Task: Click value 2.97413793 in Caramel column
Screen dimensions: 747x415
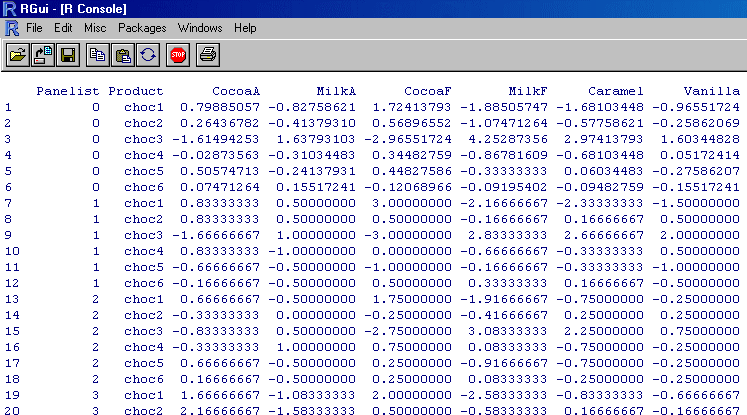Action: coord(604,139)
